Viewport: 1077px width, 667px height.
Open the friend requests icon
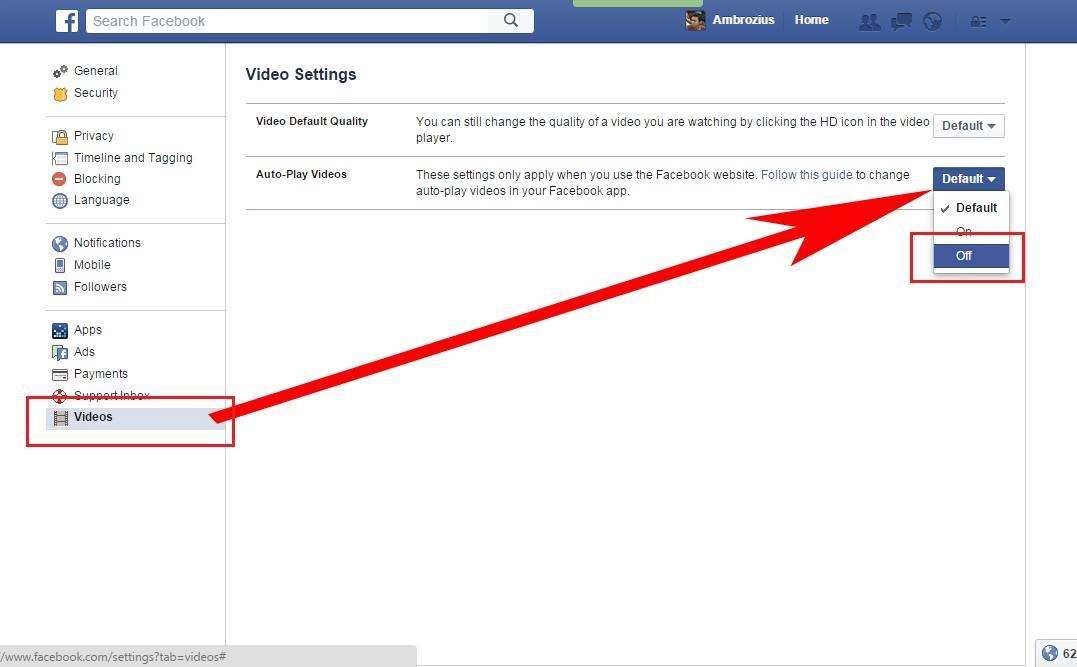click(870, 21)
